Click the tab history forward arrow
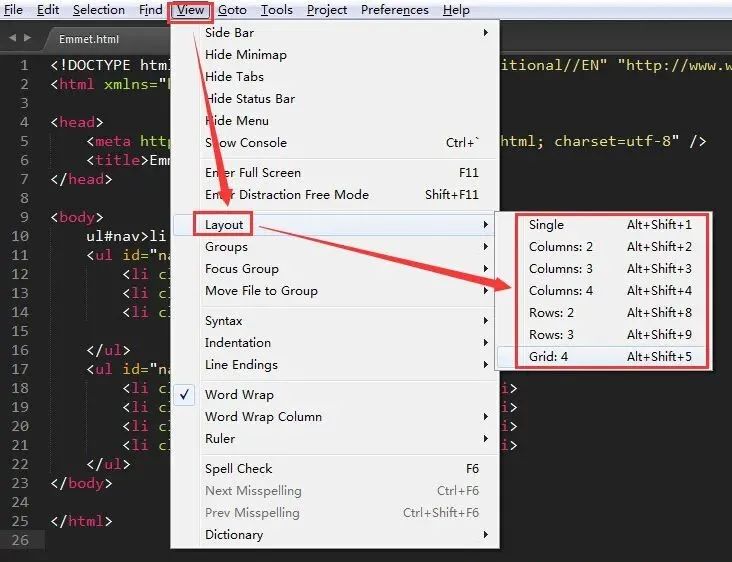The width and height of the screenshot is (732, 562). point(28,38)
